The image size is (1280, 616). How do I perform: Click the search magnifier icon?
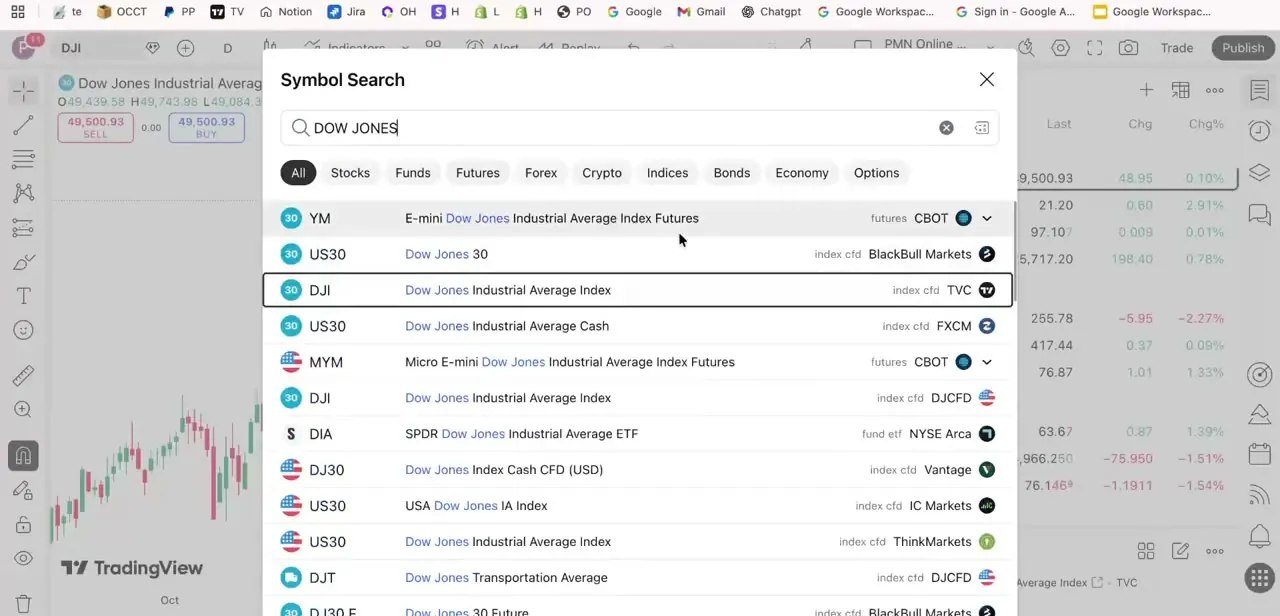(300, 128)
